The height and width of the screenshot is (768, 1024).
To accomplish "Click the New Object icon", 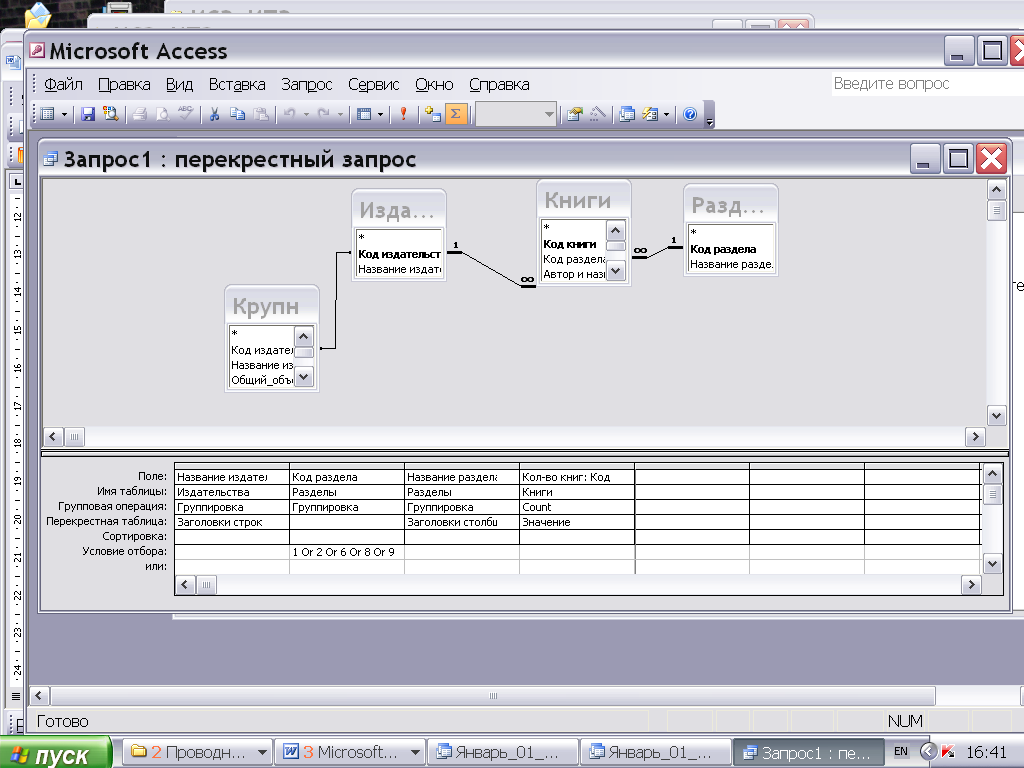I will coord(650,114).
